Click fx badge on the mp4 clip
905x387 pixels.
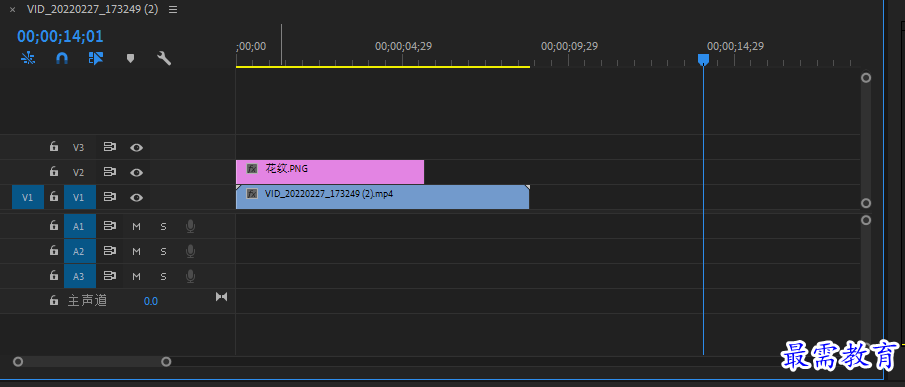pos(252,194)
